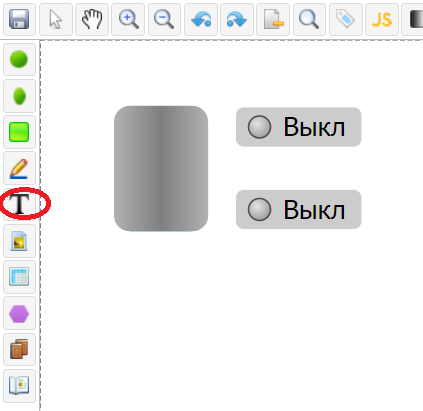Select the green circle shape tool
This screenshot has width=423, height=411.
pos(19,59)
